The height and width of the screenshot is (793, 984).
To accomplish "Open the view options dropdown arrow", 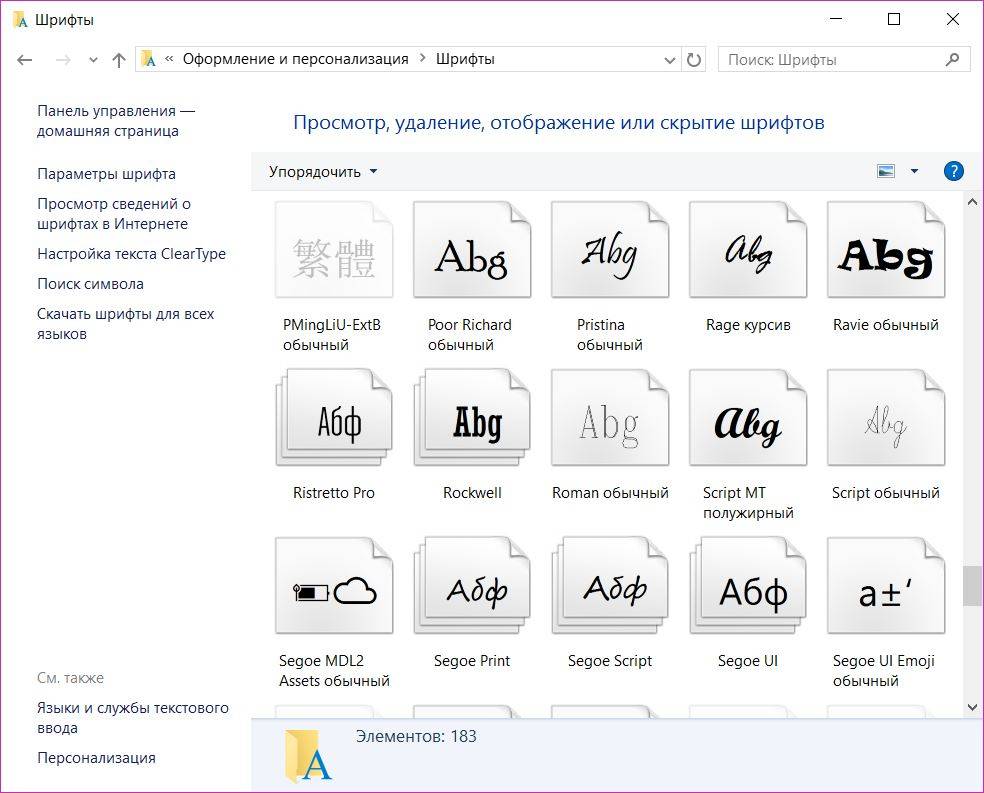I will [x=914, y=171].
